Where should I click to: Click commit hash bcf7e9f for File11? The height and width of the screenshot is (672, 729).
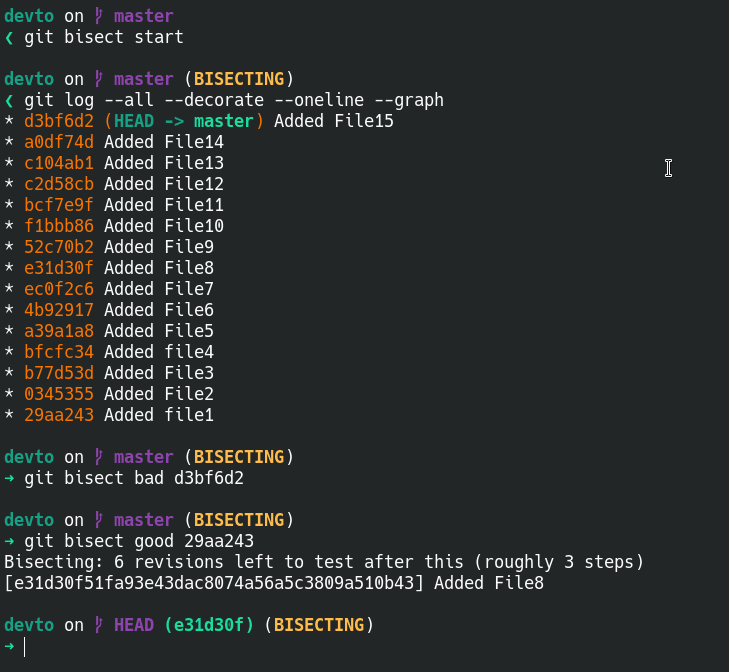point(59,205)
